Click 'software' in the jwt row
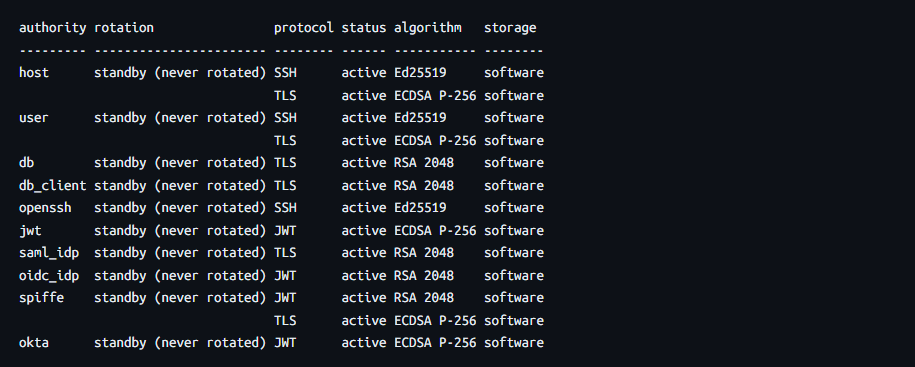Viewport: 915px width, 367px height. (514, 230)
